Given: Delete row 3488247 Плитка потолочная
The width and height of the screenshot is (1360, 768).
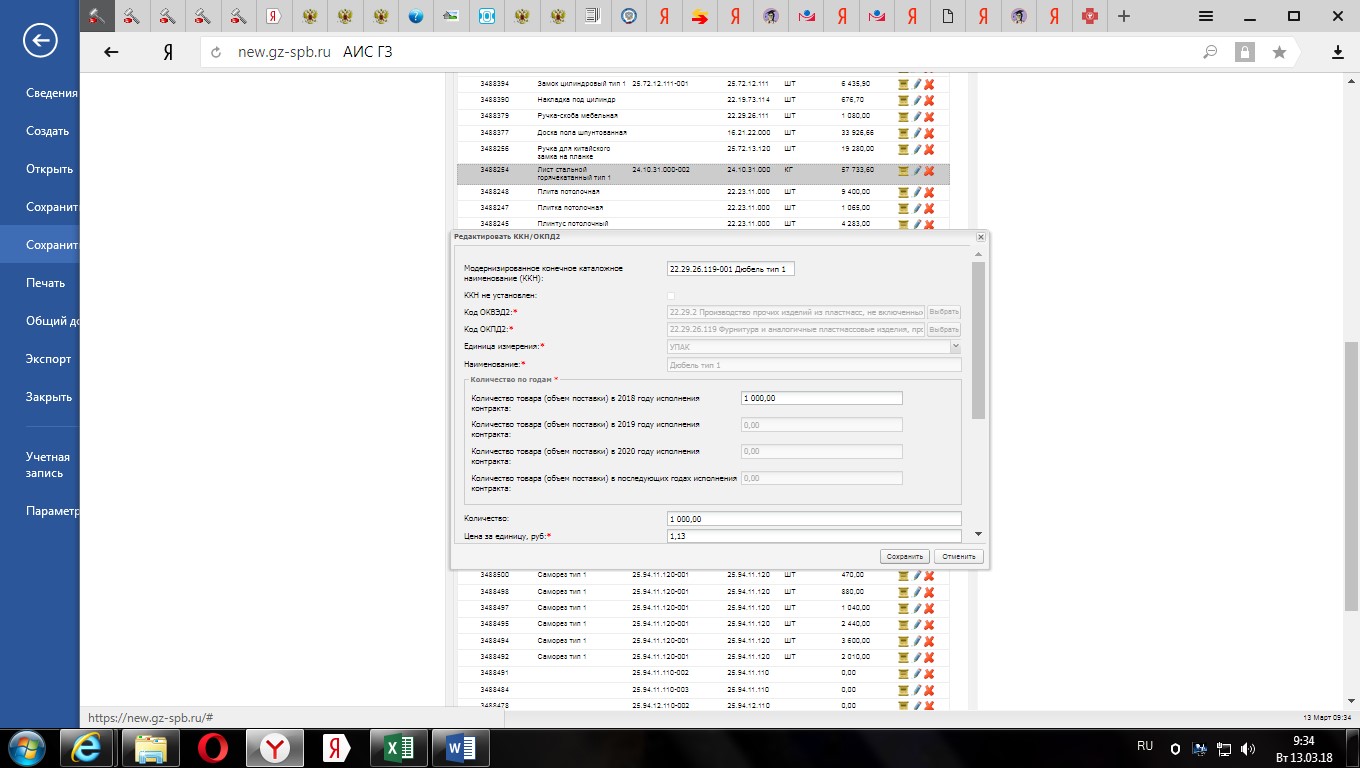Looking at the screenshot, I should [929, 207].
